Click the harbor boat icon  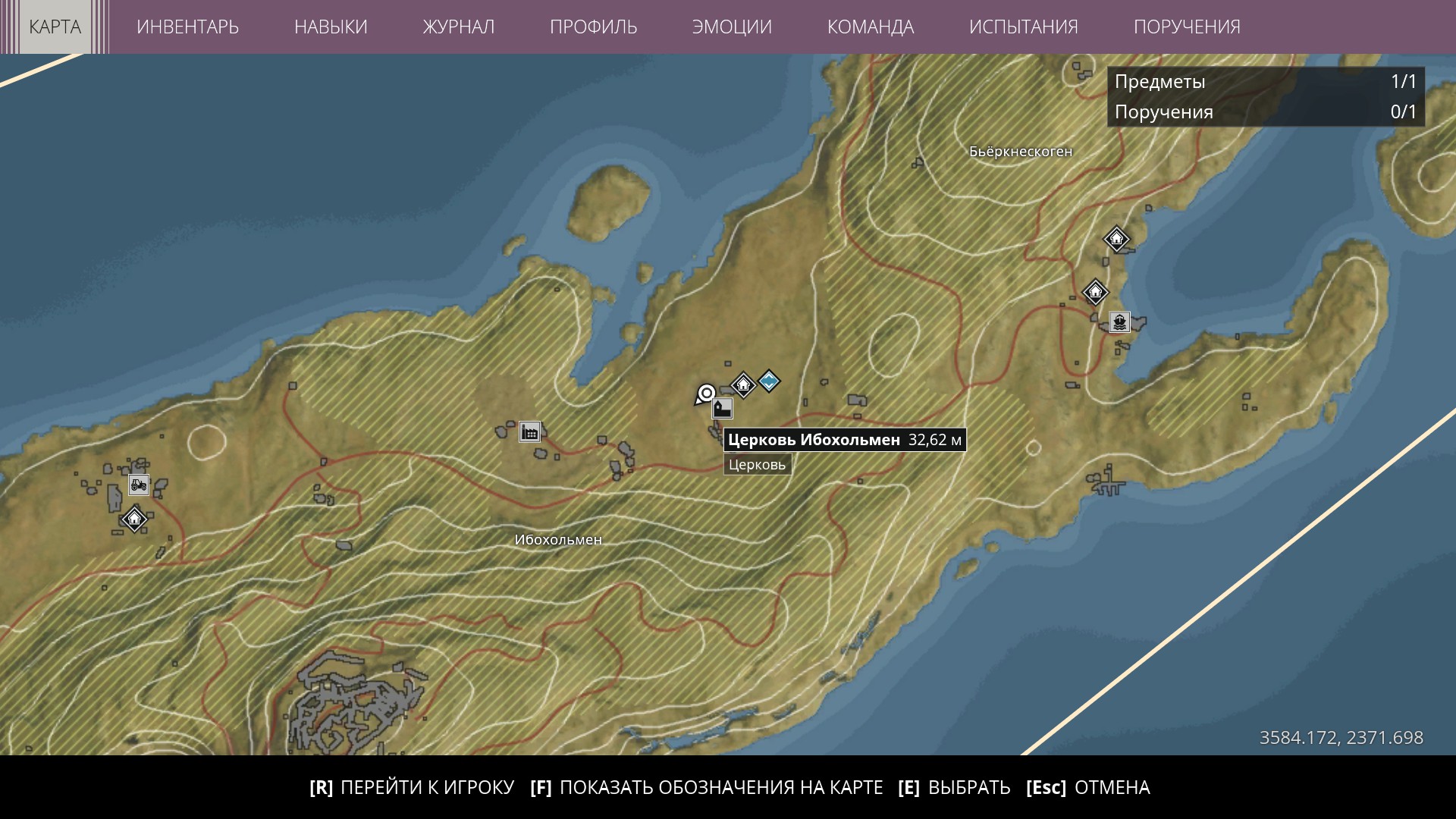pyautogui.click(x=1119, y=322)
